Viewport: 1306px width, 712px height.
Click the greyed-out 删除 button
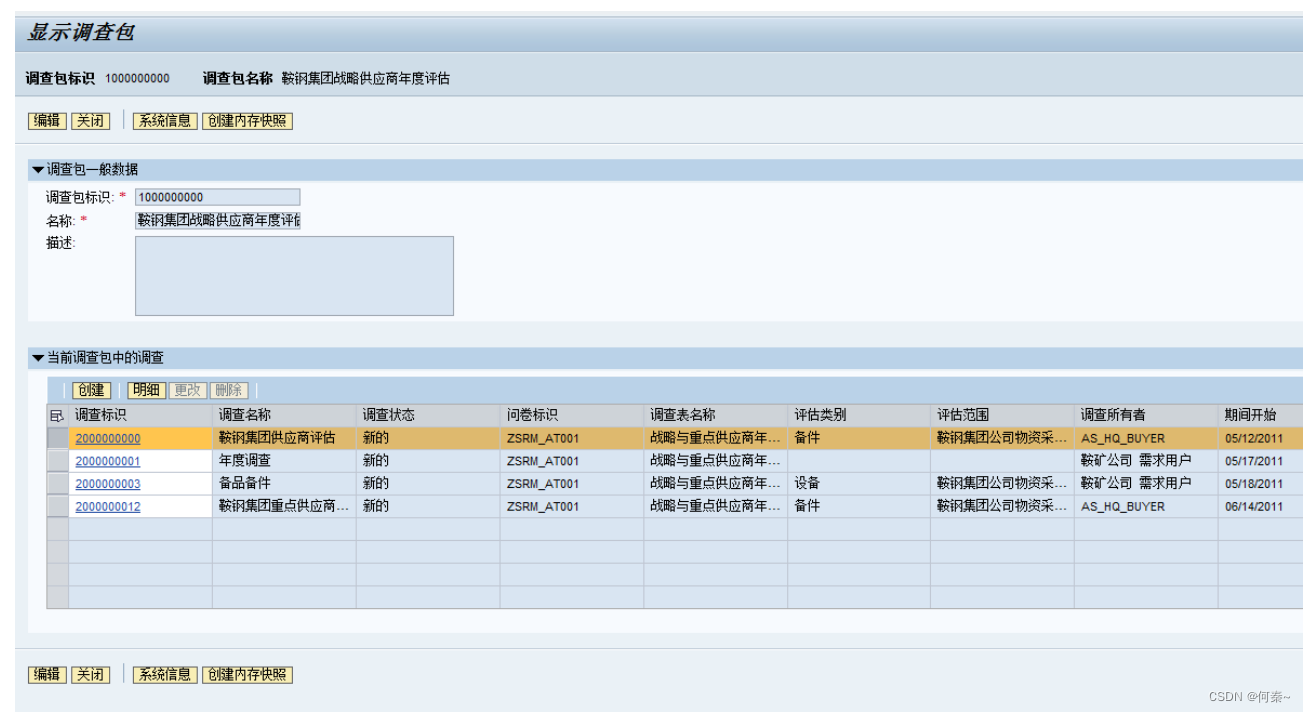228,391
